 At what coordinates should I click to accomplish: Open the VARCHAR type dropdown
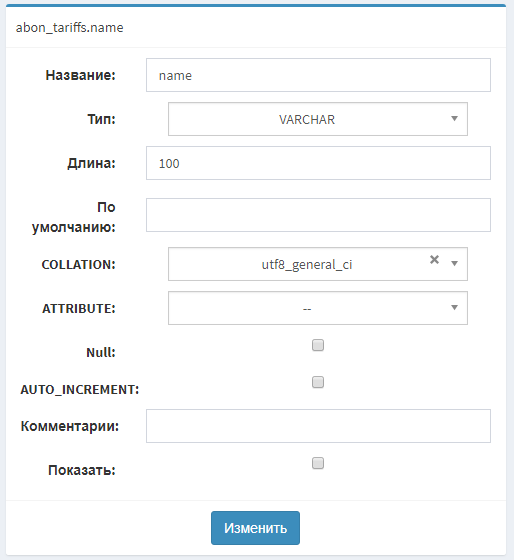(318, 119)
